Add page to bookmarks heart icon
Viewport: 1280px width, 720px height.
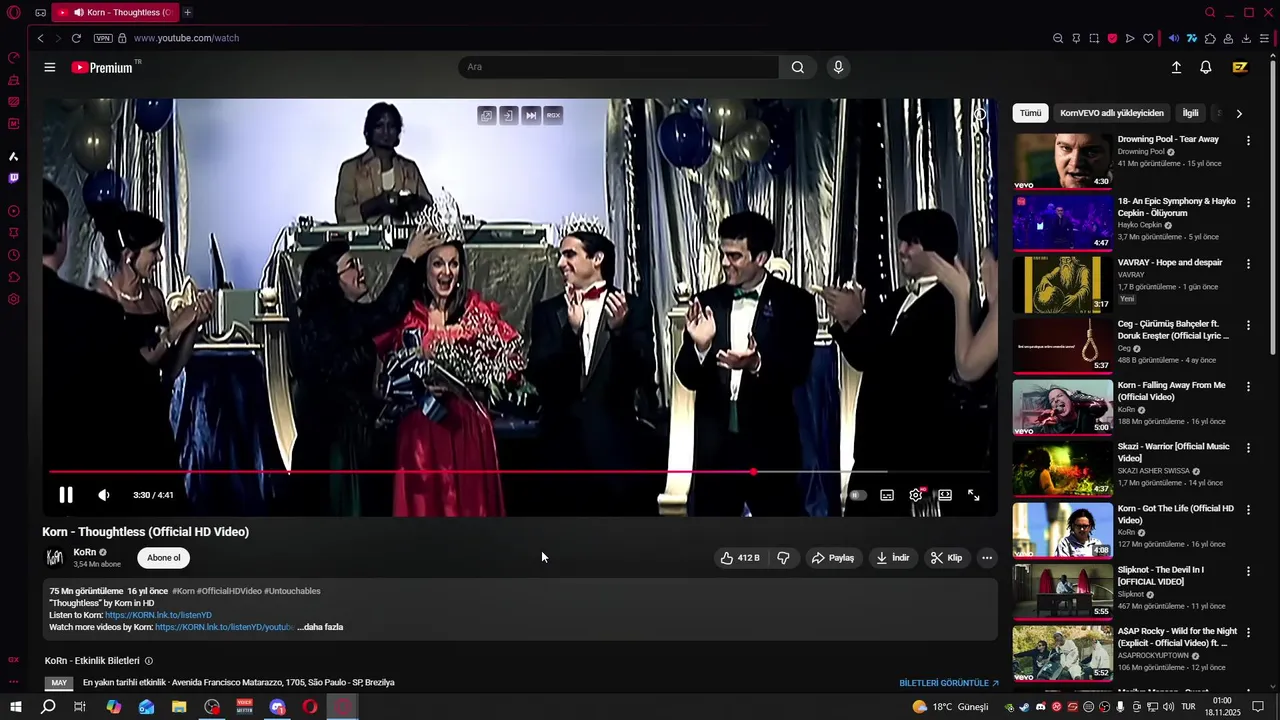pos(1148,38)
